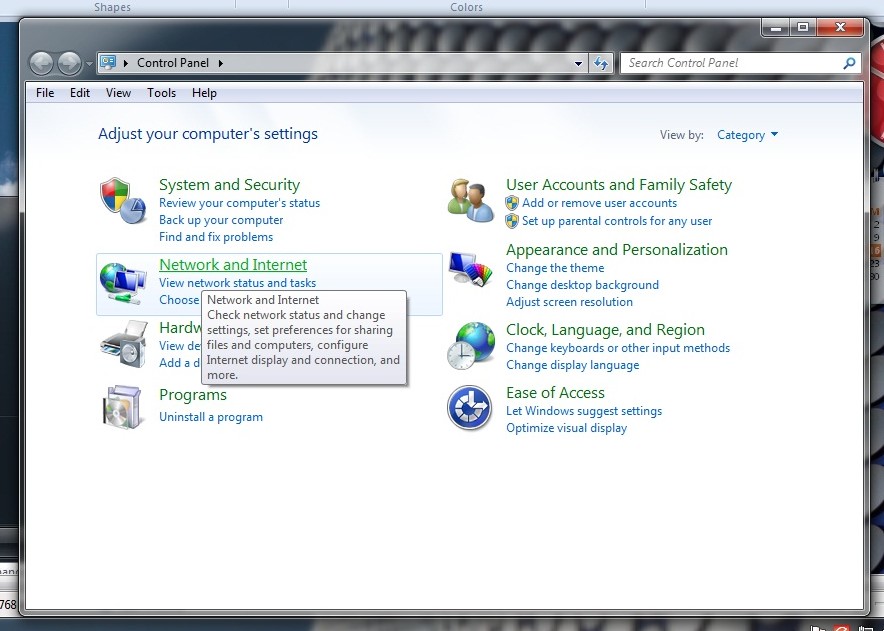Click View network status and tasks
This screenshot has width=884, height=631.
(x=237, y=283)
